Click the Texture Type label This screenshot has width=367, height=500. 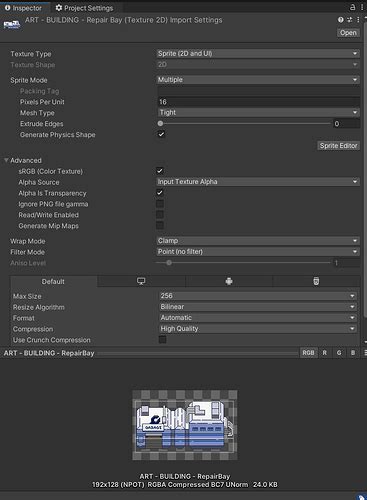point(31,54)
